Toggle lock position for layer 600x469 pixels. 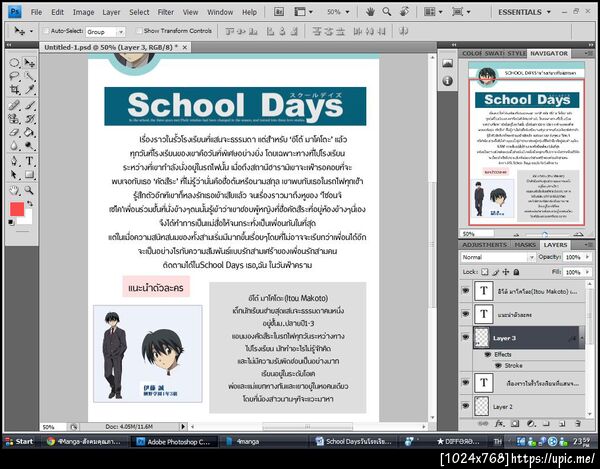coord(506,272)
